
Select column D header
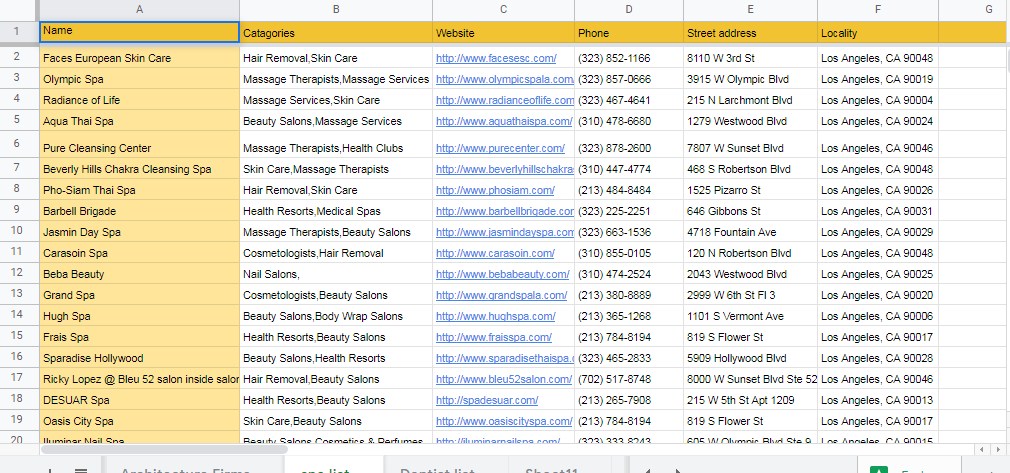(629, 10)
